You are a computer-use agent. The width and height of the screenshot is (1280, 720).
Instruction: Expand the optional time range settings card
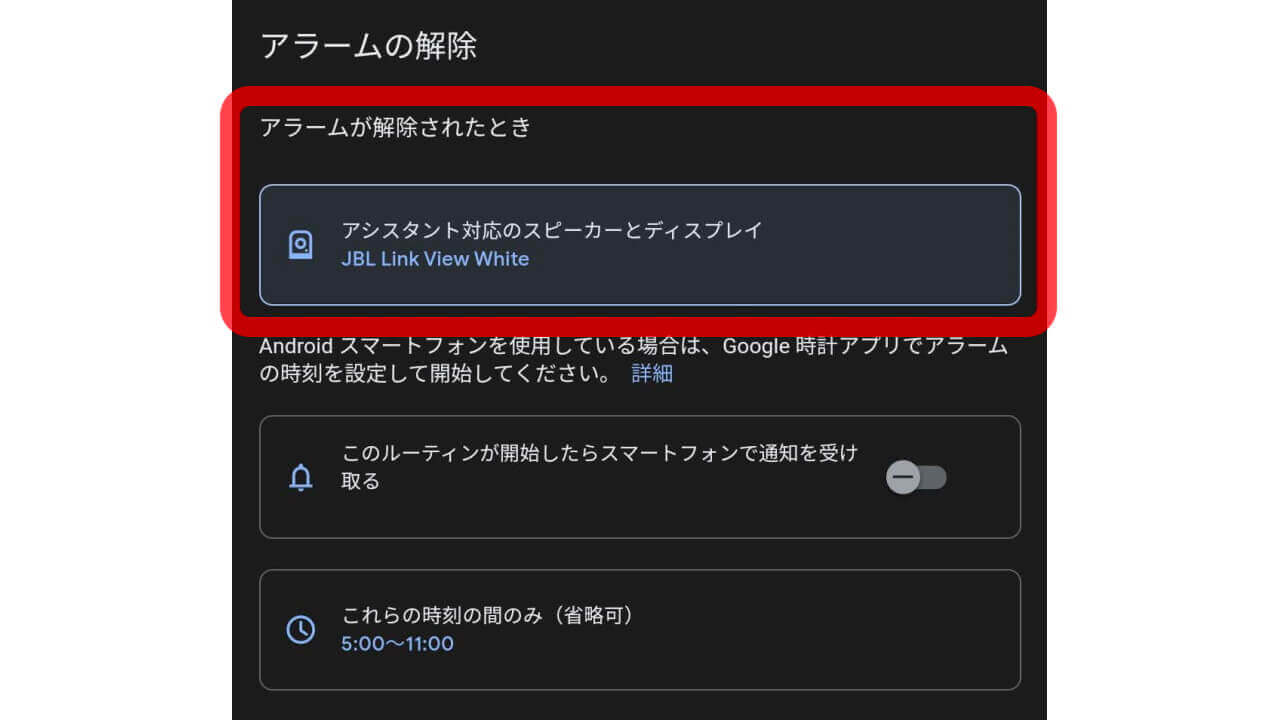[x=640, y=629]
